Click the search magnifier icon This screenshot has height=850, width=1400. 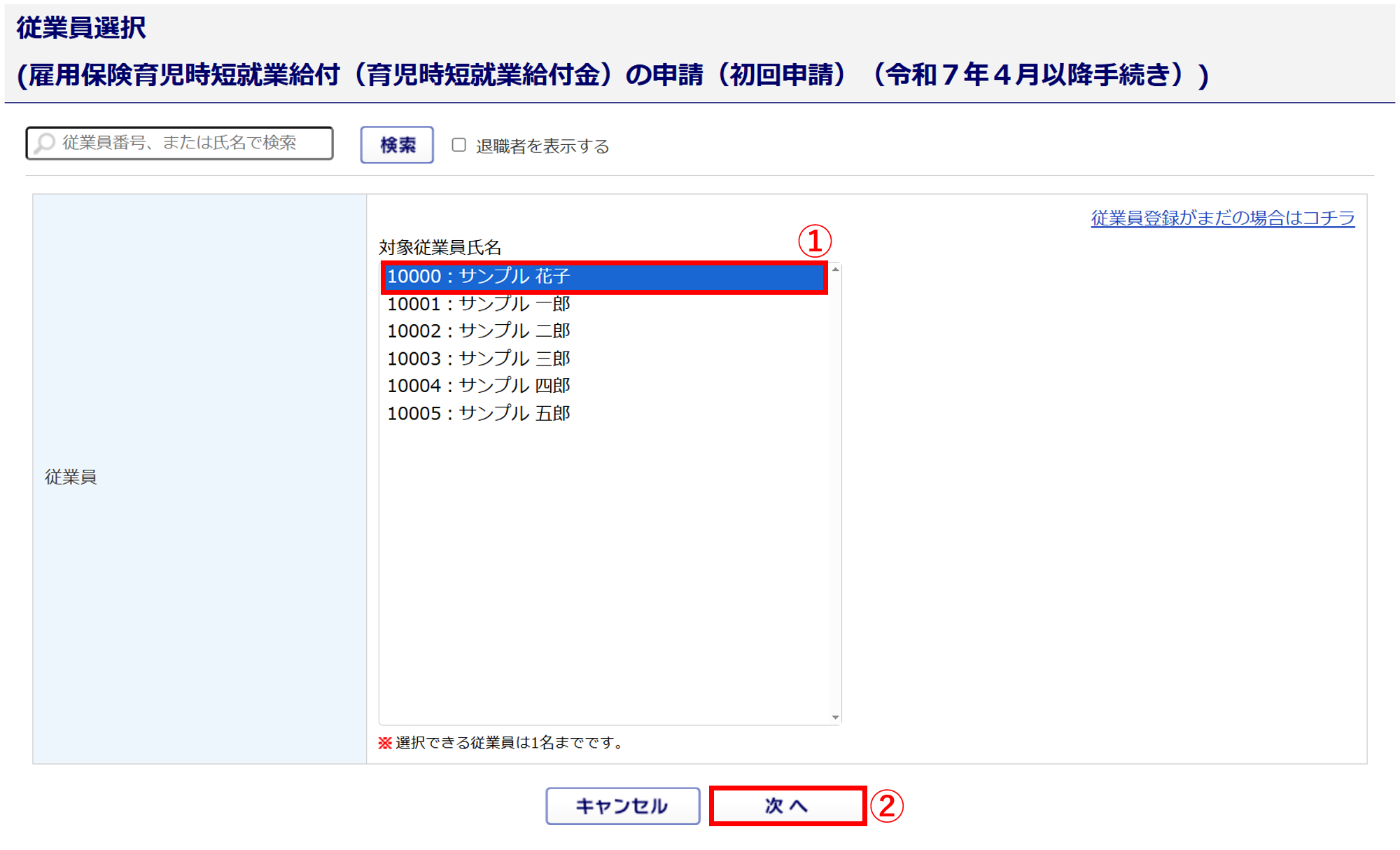tap(45, 144)
